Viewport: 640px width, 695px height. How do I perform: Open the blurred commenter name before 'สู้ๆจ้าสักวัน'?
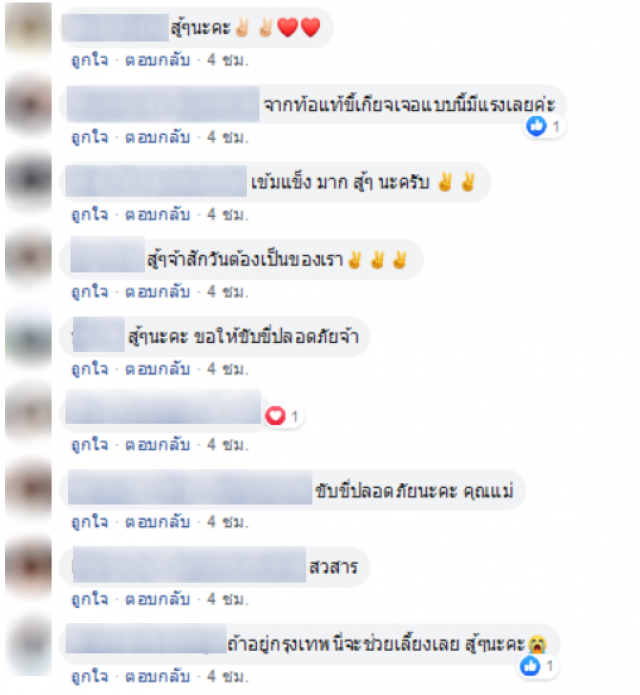click(108, 254)
